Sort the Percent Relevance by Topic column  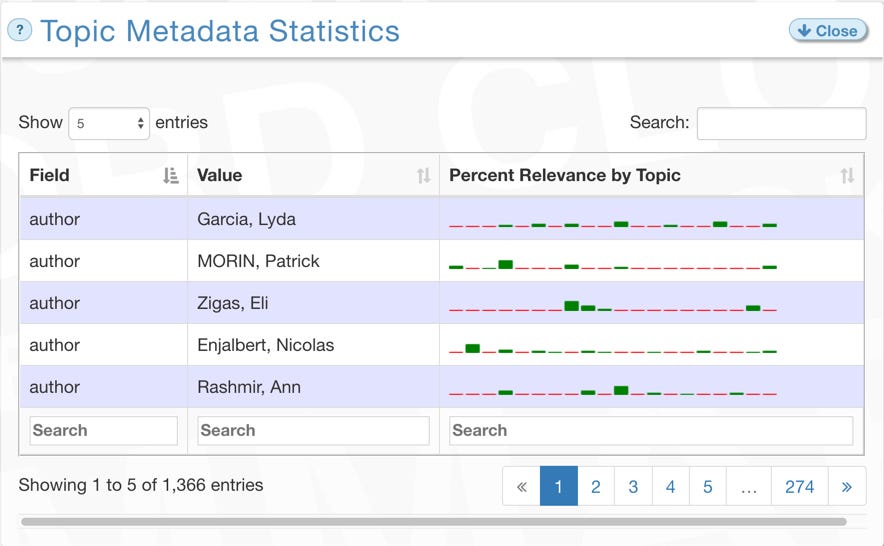847,176
